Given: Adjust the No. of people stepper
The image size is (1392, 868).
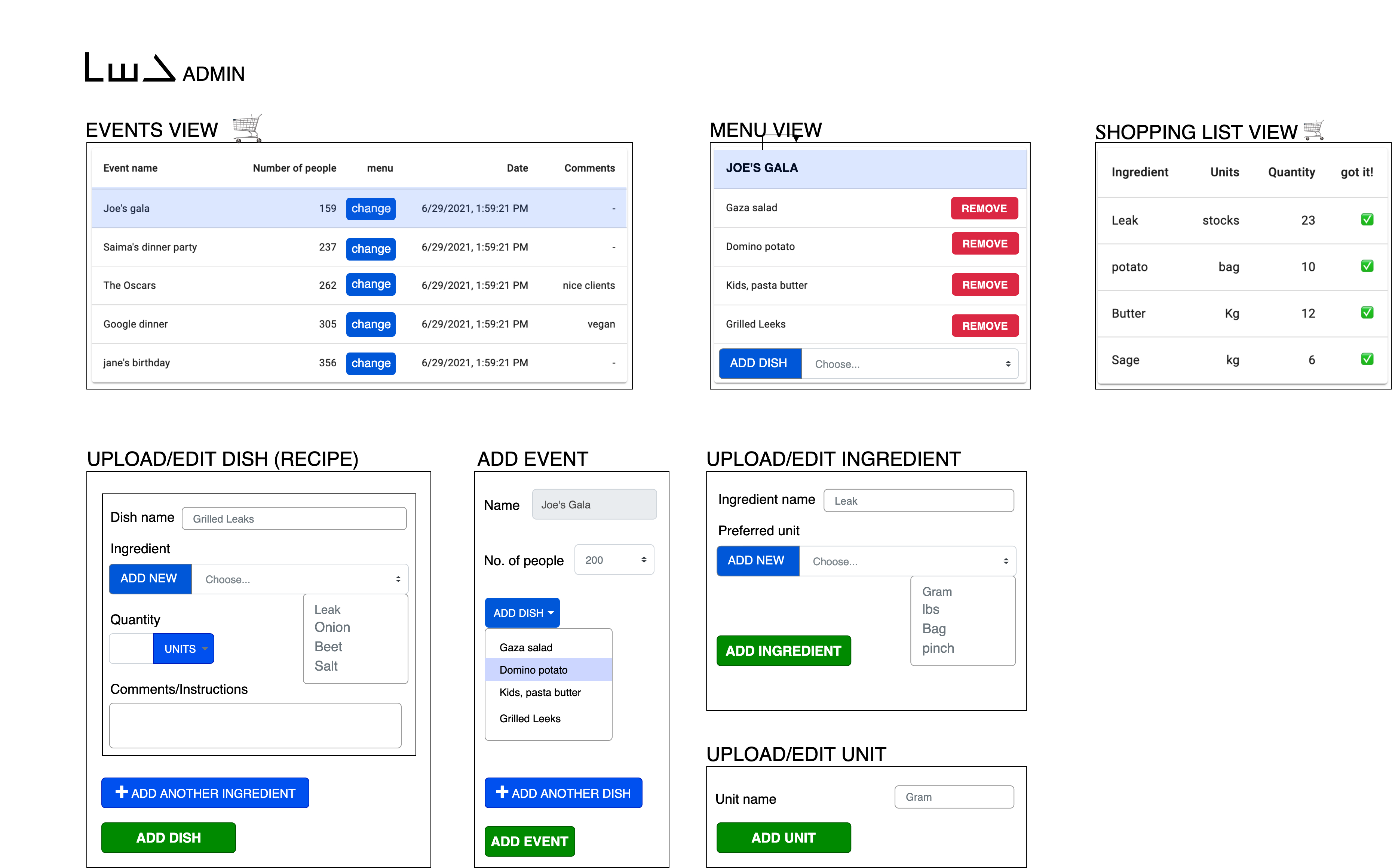Looking at the screenshot, I should 644,560.
